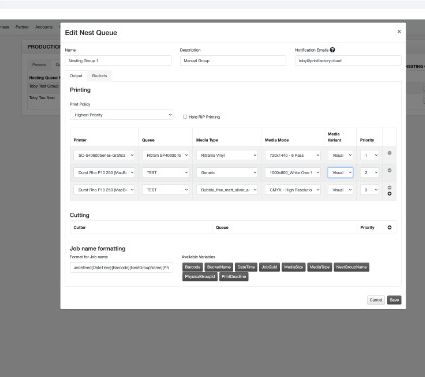
Task: Toggle the Hold RIP Printing checkbox
Action: pyautogui.click(x=185, y=117)
